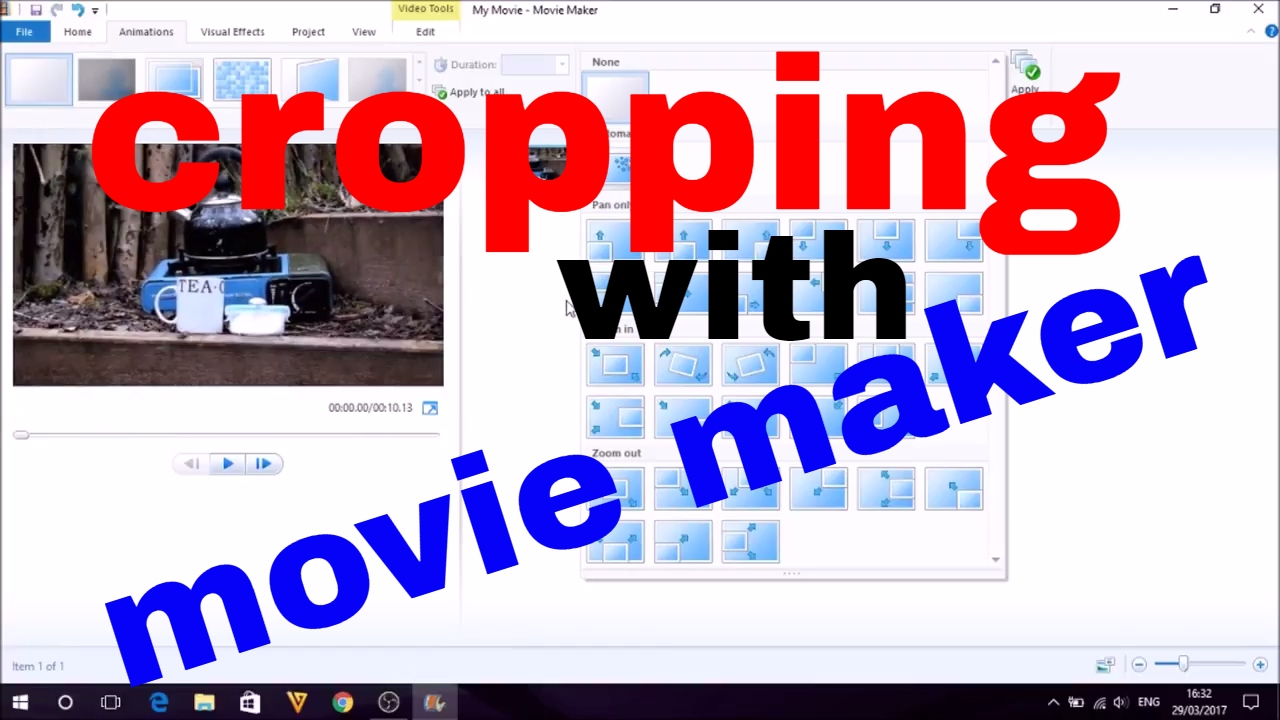The width and height of the screenshot is (1280, 720).
Task: Pick the sixth Zoom out effect in top row
Action: click(954, 489)
